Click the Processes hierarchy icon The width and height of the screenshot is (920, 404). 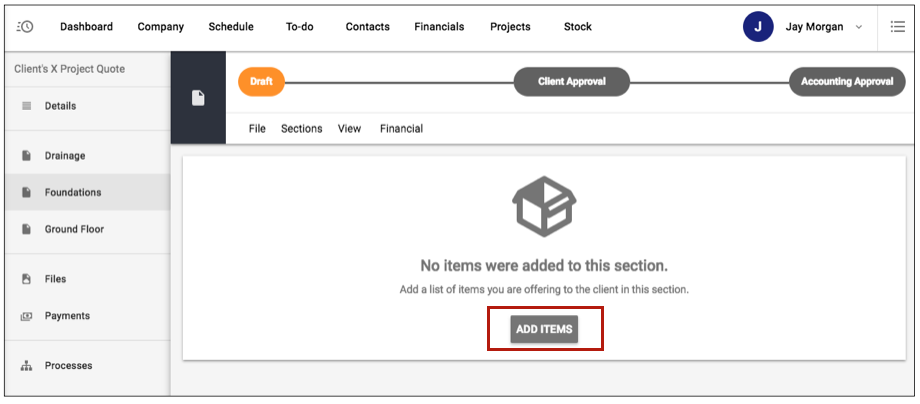coord(27,366)
